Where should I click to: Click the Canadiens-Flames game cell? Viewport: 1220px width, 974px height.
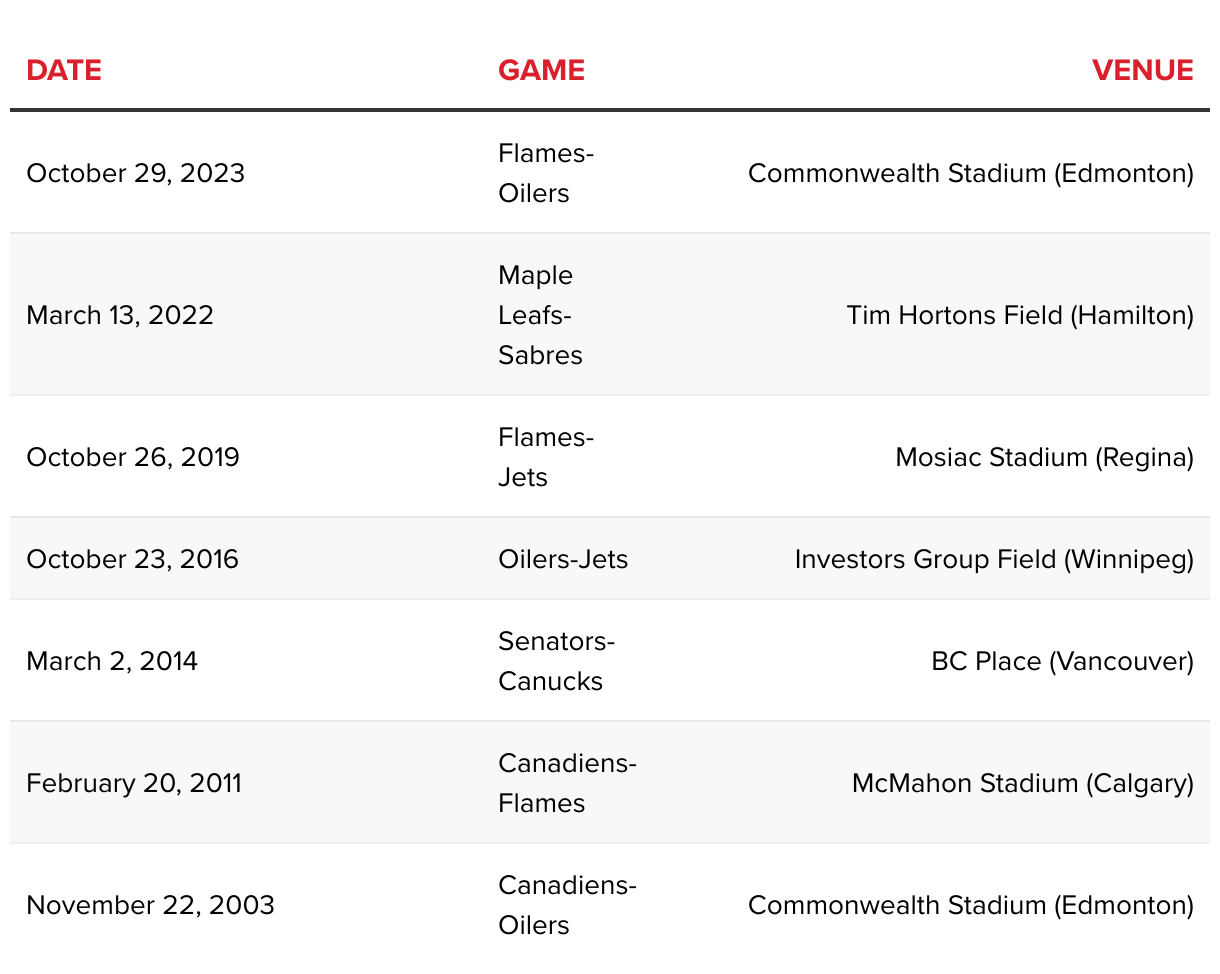point(567,783)
